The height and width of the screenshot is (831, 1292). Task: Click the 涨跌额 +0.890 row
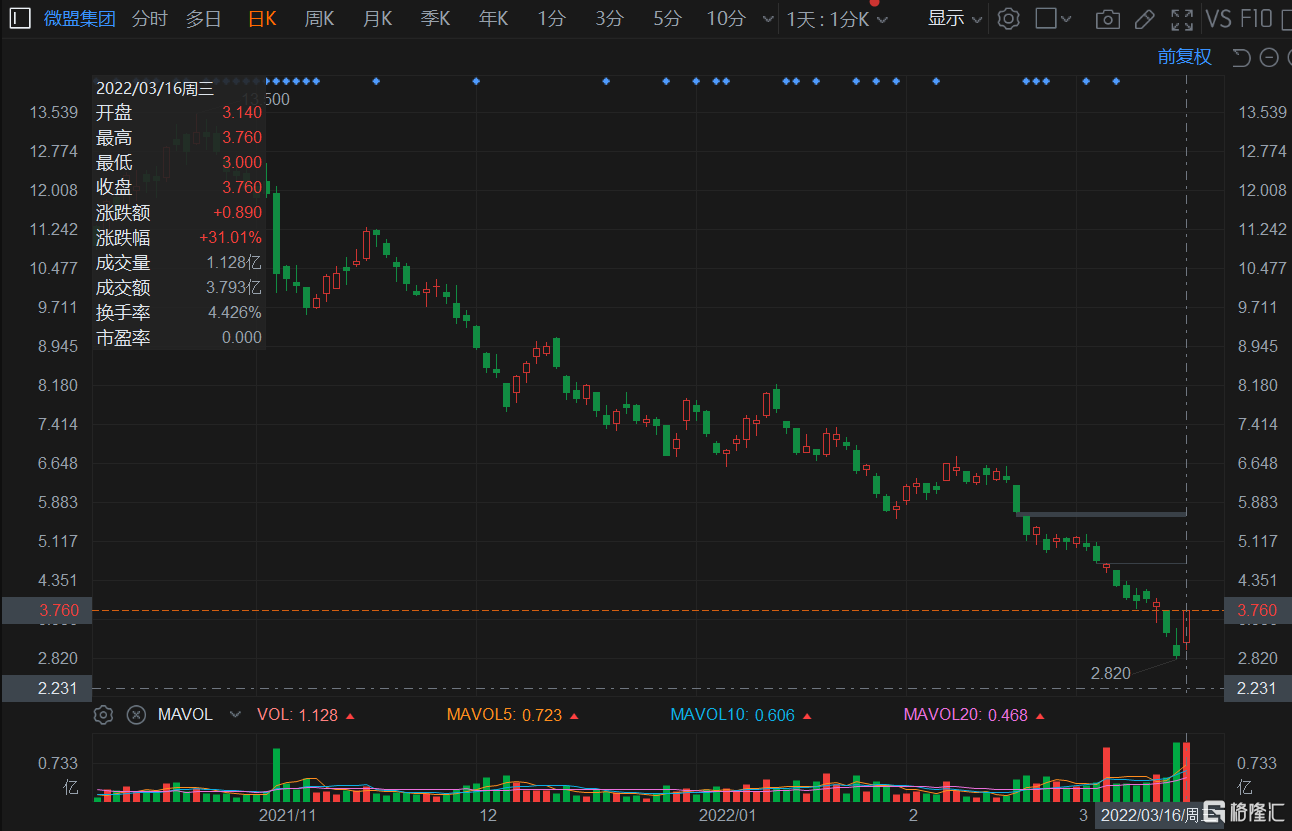pyautogui.click(x=179, y=213)
